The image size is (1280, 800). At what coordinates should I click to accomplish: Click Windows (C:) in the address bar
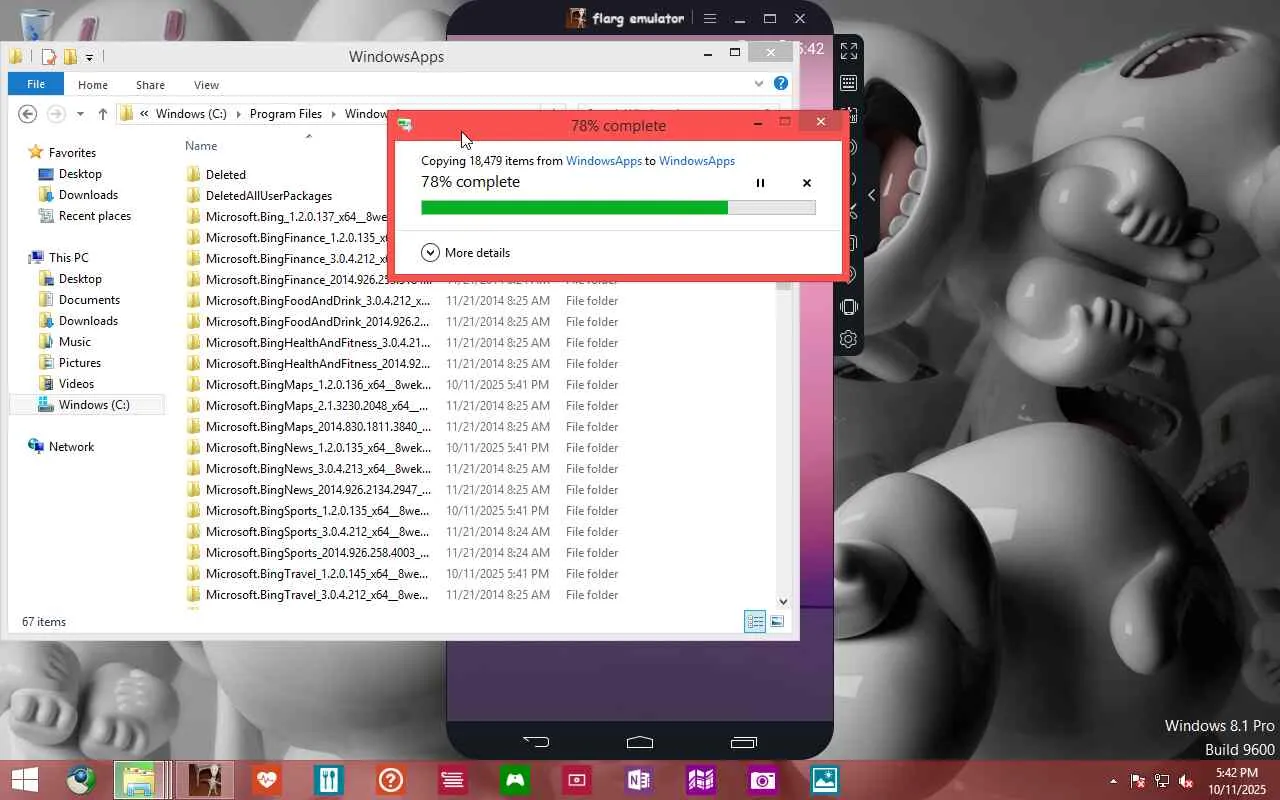[x=190, y=114]
